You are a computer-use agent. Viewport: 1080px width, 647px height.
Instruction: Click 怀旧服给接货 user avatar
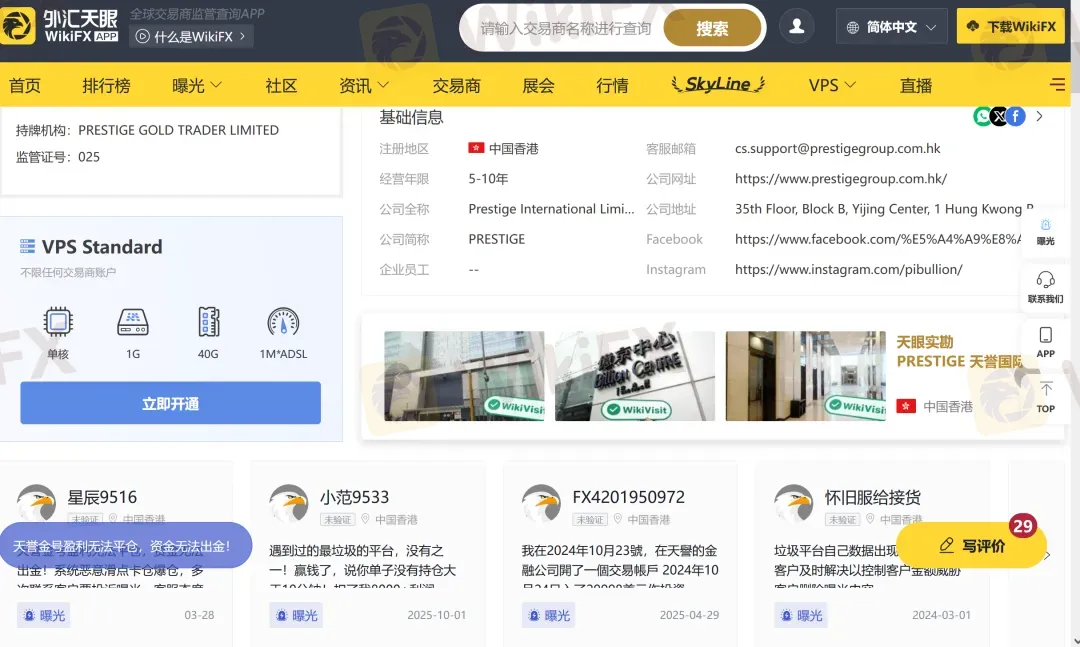point(793,504)
